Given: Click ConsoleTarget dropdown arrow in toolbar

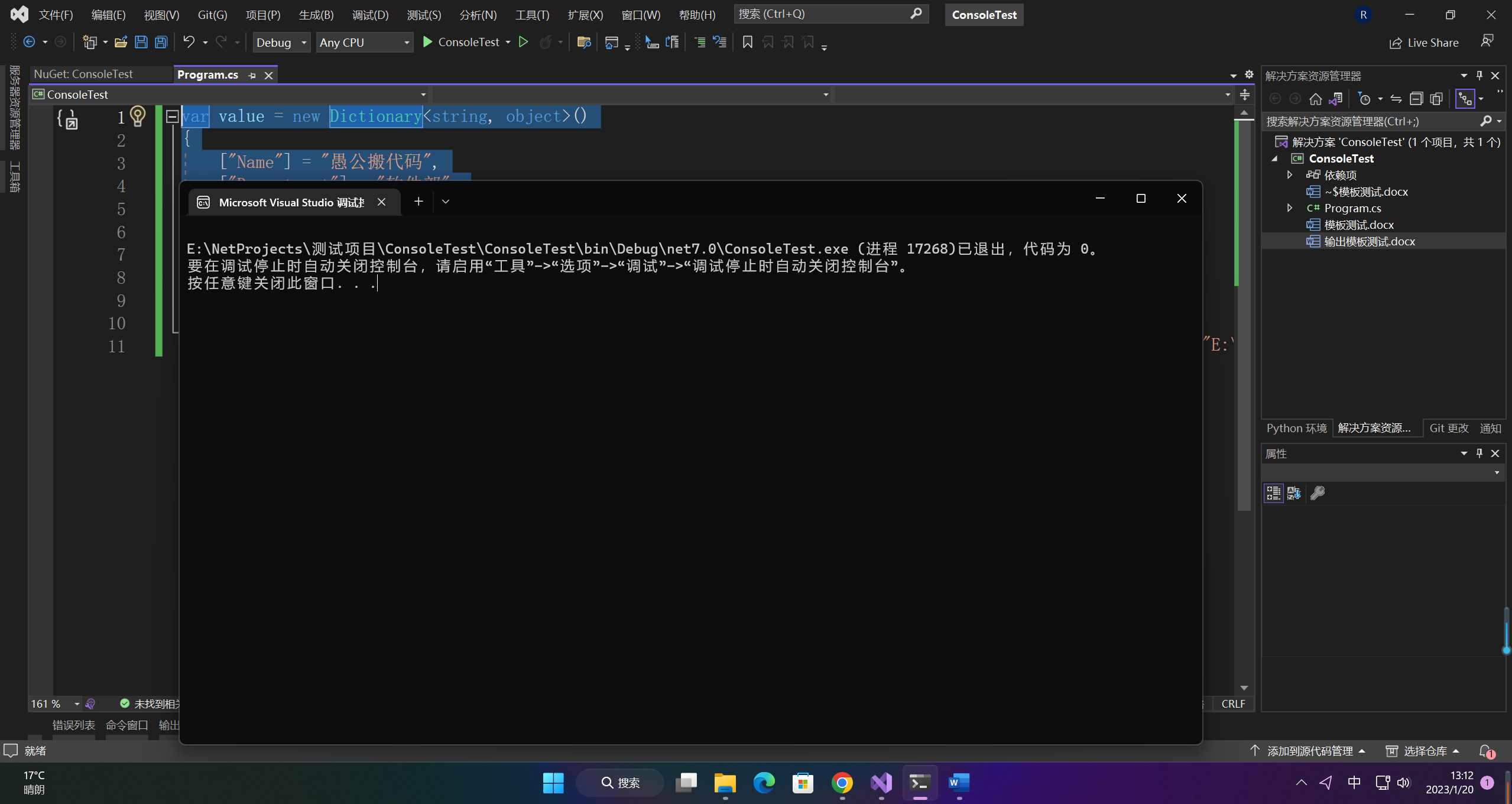Looking at the screenshot, I should point(508,42).
